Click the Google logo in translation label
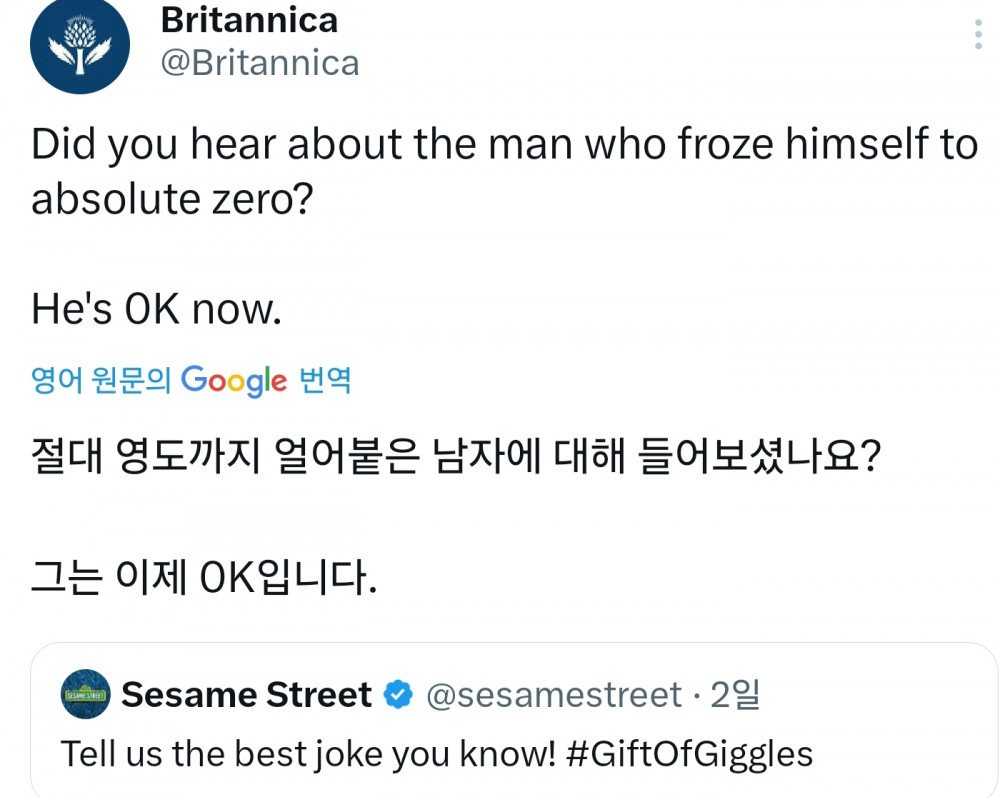Image resolution: width=1000 pixels, height=797 pixels. [x=234, y=381]
